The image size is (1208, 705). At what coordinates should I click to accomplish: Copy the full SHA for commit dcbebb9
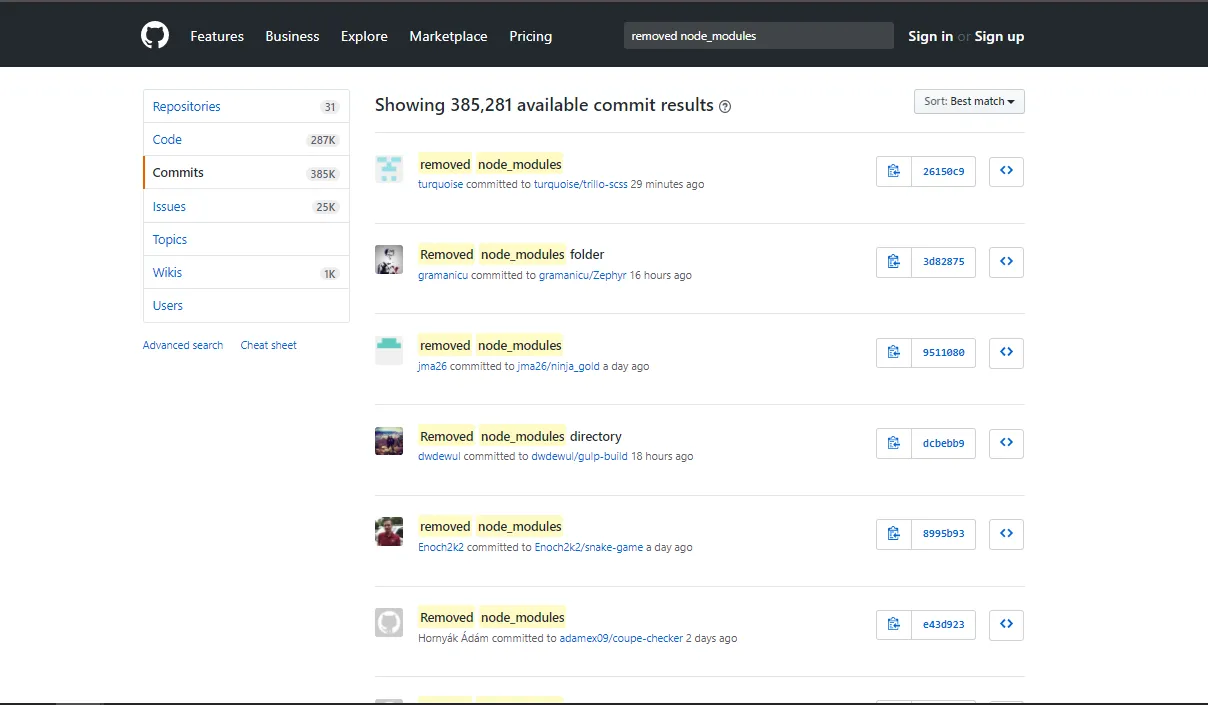click(x=894, y=443)
